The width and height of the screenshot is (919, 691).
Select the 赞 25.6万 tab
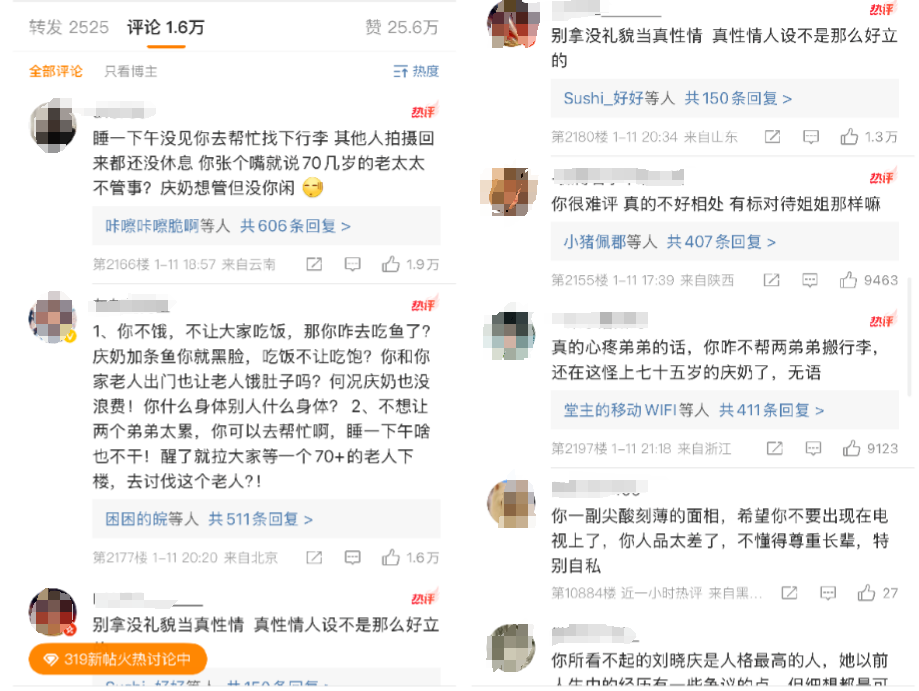tap(401, 27)
